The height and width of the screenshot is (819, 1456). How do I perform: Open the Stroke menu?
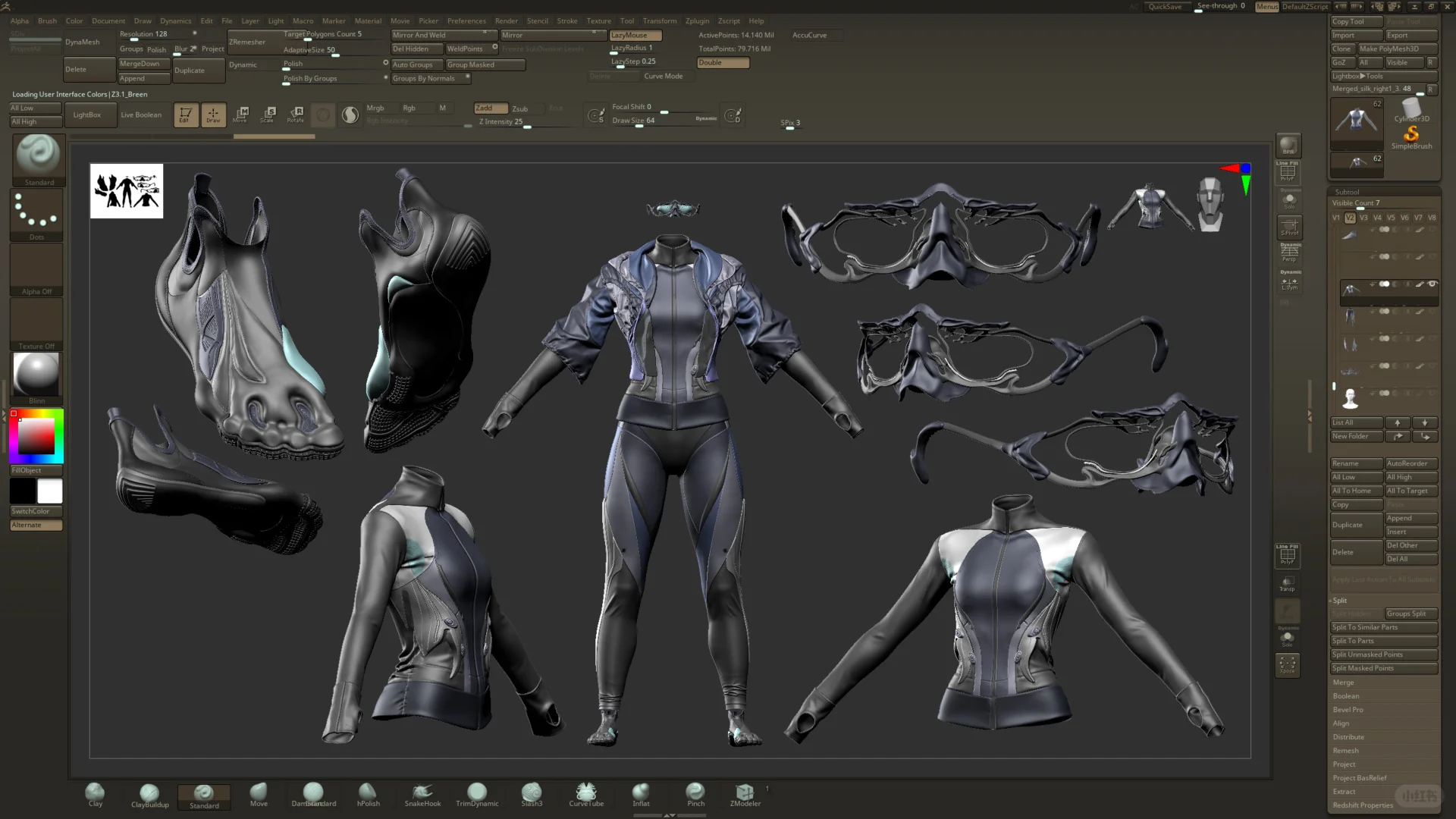(566, 21)
